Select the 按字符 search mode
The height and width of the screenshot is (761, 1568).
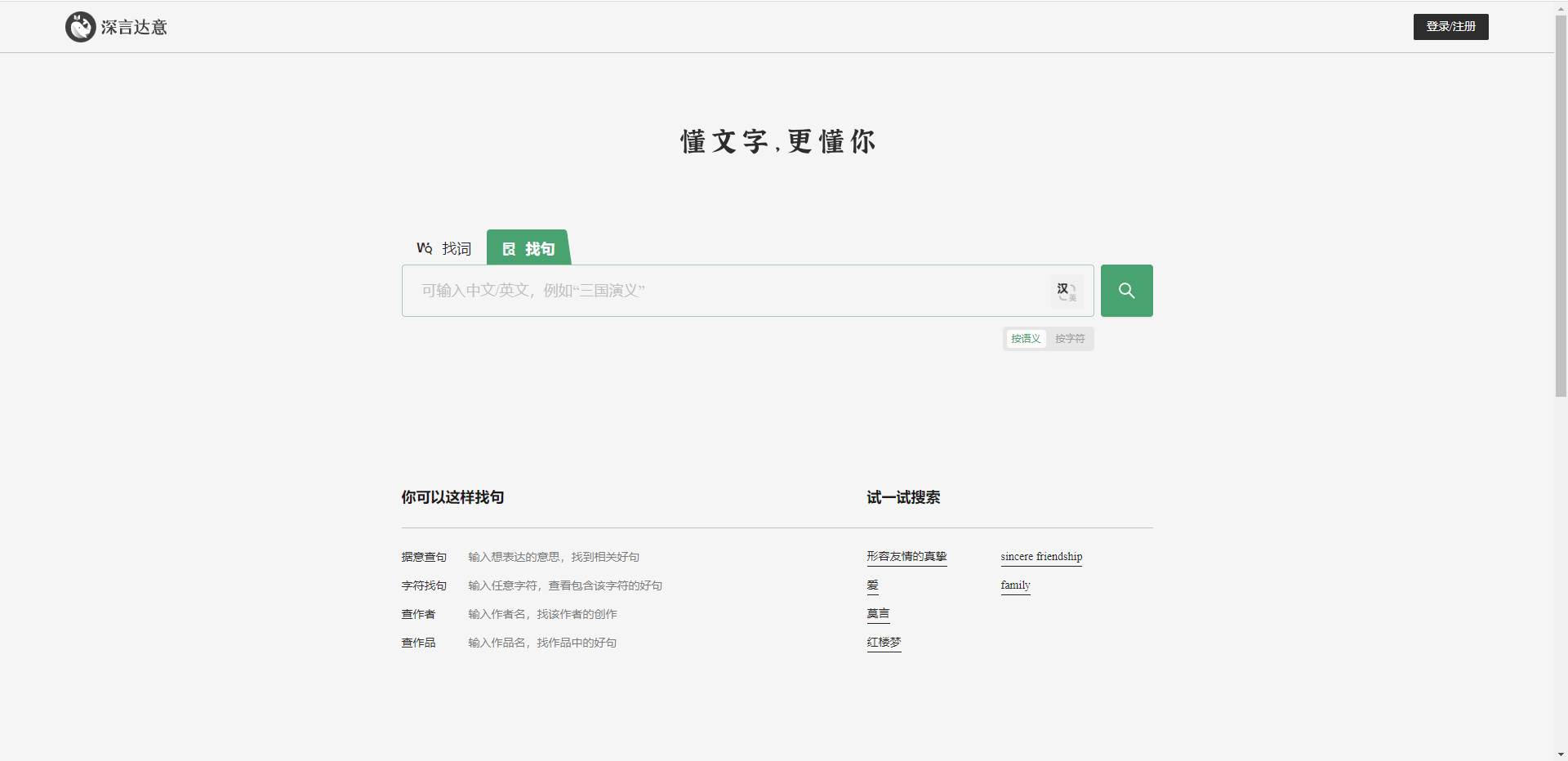click(x=1069, y=339)
